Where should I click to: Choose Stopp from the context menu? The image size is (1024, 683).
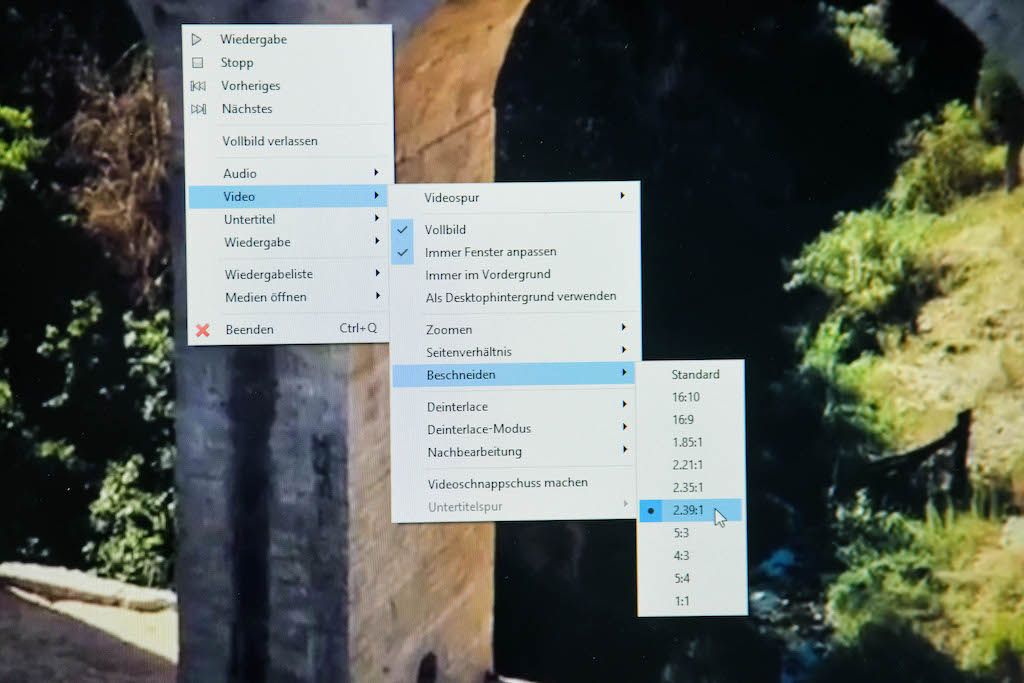click(x=287, y=63)
